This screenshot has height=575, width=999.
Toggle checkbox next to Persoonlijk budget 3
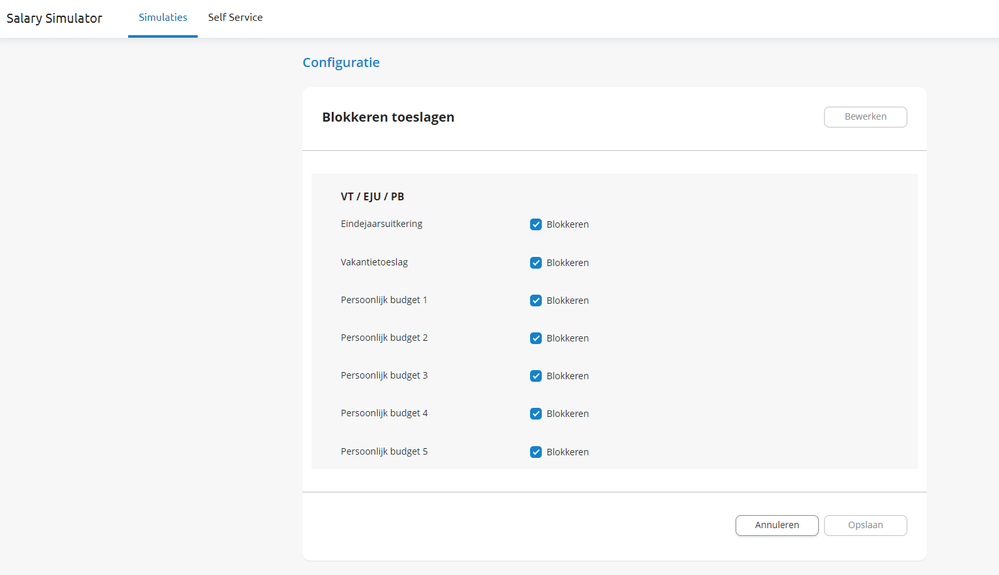click(536, 376)
